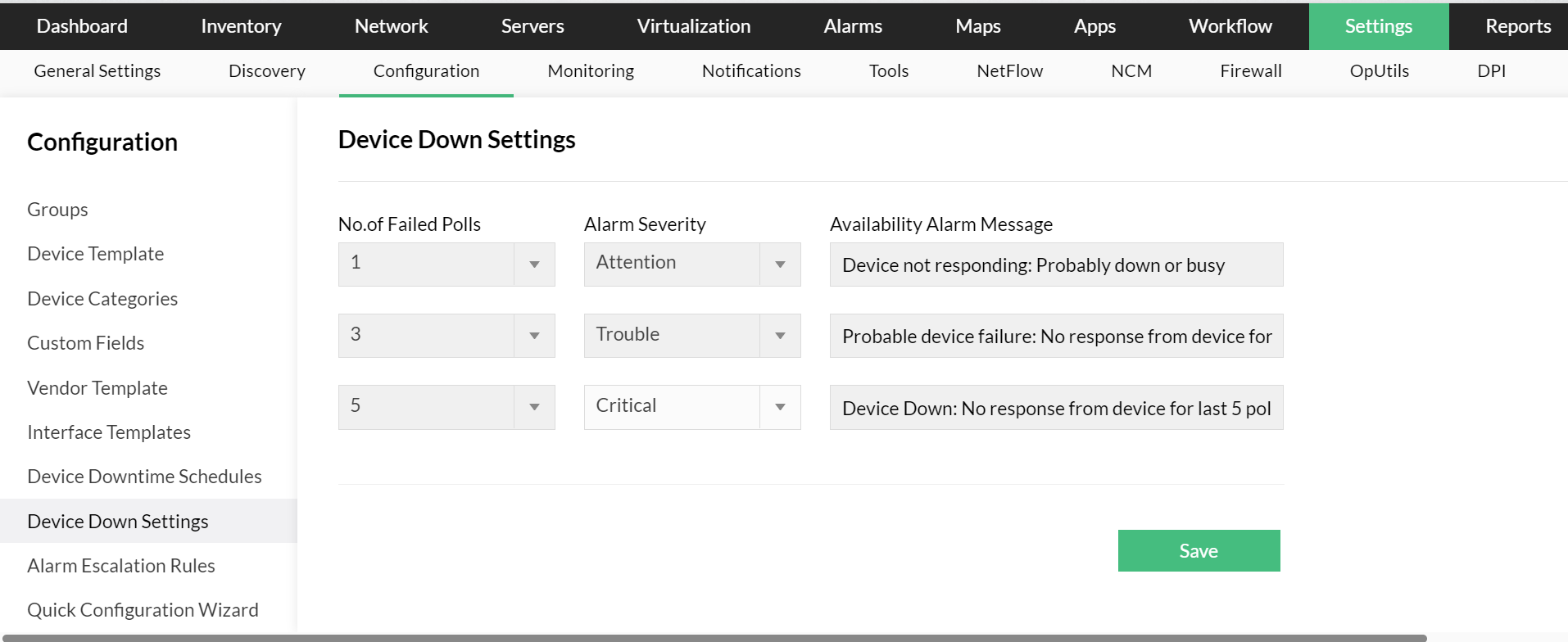Open Device Downtime Schedules page

pyautogui.click(x=144, y=477)
